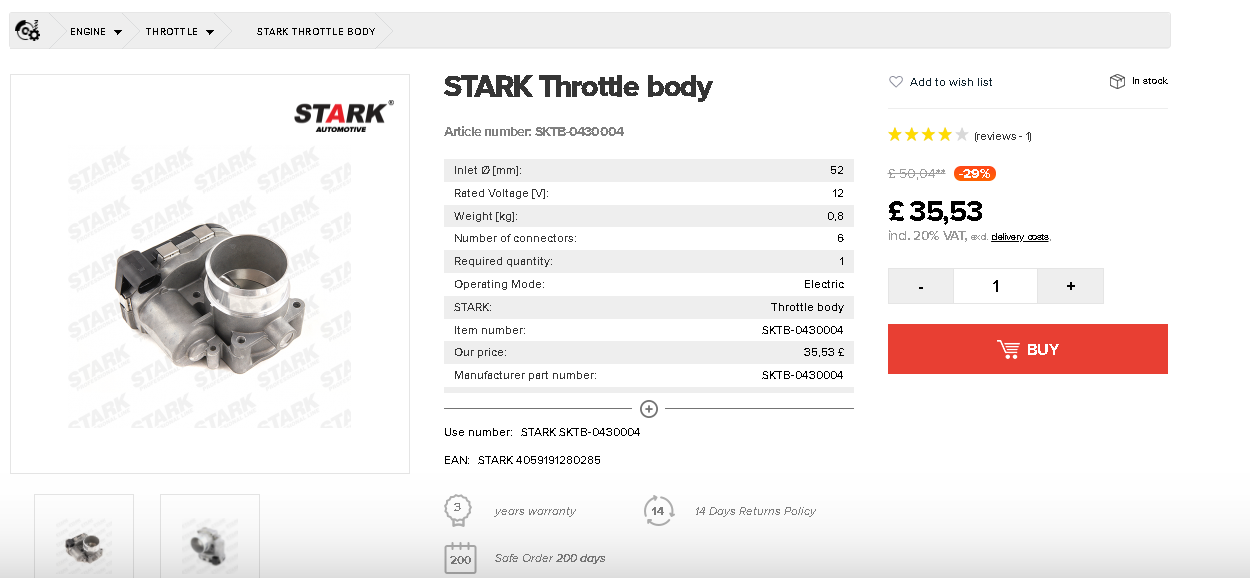
Task: Click the wish list heart icon
Action: click(x=896, y=82)
